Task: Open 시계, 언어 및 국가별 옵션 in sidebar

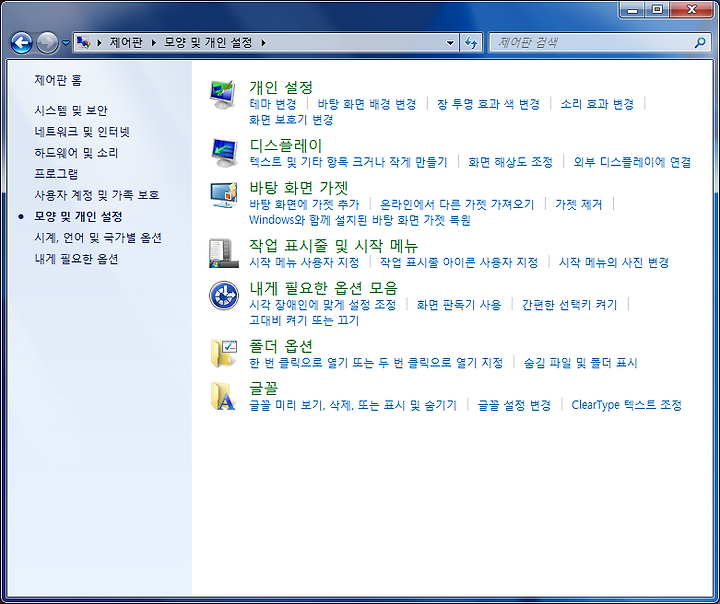Action: 98,237
